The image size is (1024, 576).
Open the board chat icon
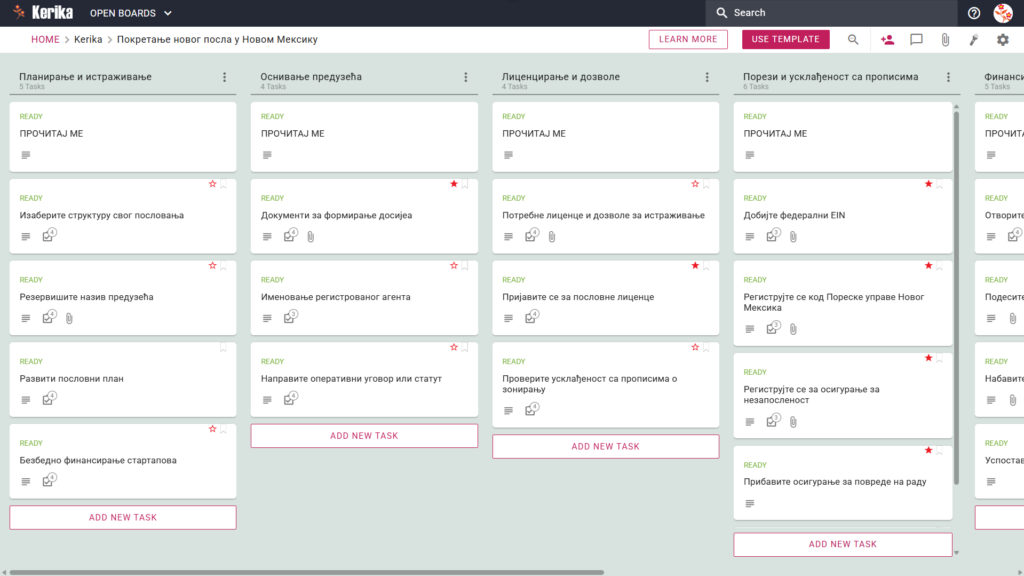click(x=916, y=40)
